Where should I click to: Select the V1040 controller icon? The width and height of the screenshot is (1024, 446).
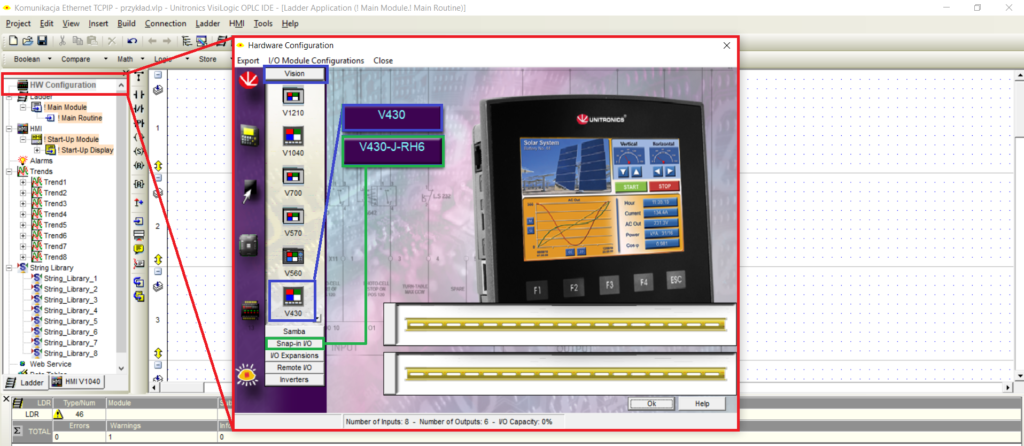293,136
